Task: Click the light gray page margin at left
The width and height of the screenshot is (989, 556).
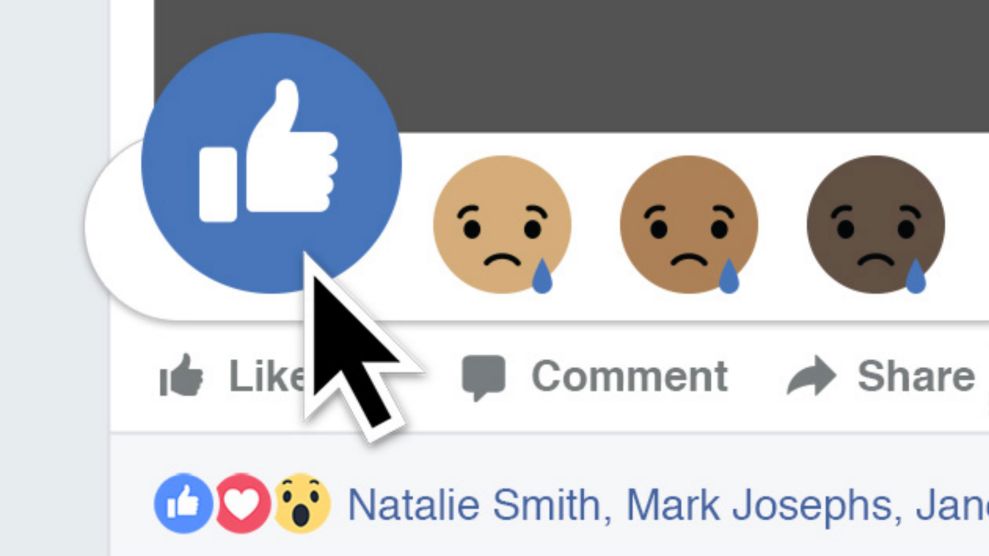Action: 55,278
